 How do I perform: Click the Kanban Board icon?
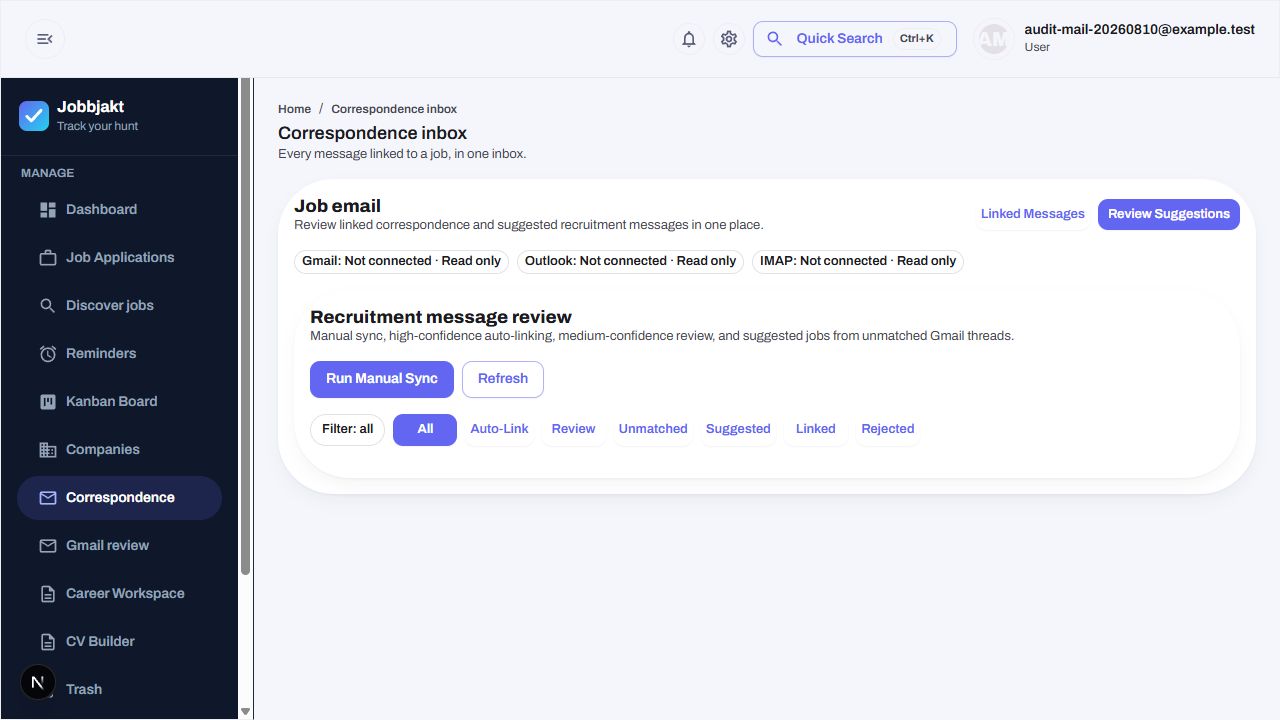click(x=48, y=402)
